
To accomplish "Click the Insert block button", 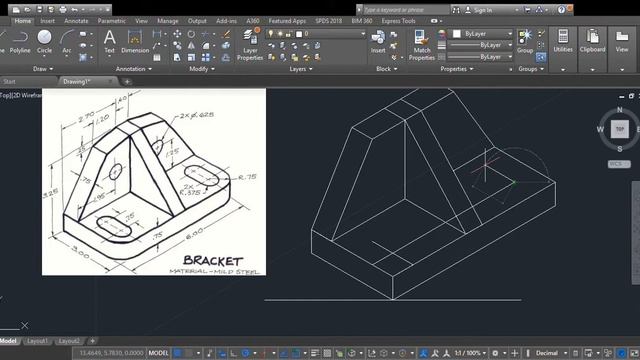I will (378, 42).
